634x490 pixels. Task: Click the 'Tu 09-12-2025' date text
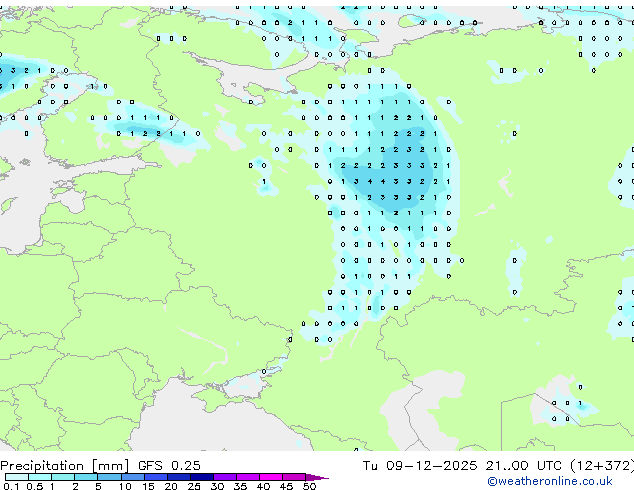[420, 465]
